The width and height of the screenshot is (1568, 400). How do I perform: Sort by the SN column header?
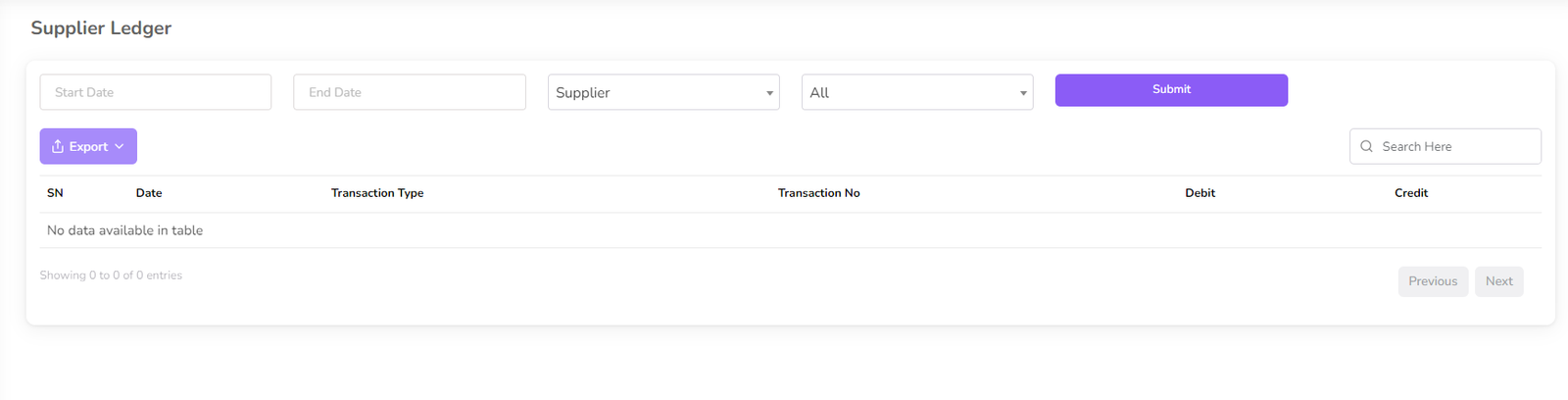point(55,193)
